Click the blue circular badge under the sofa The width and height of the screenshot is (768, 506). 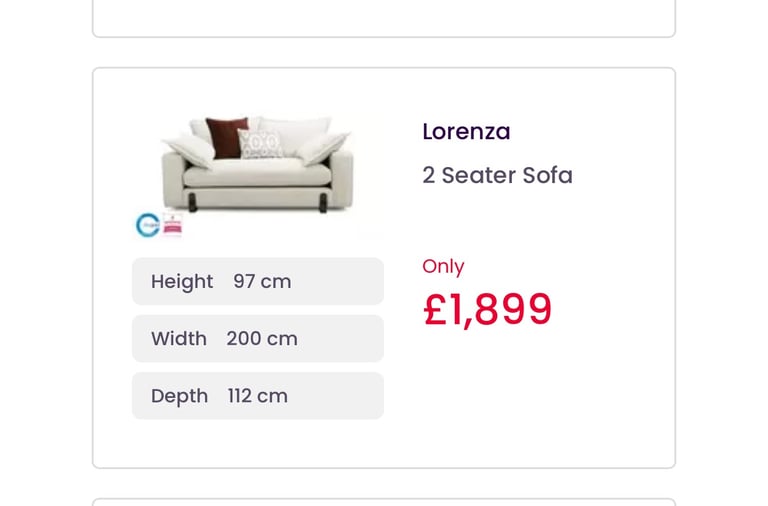pos(147,225)
